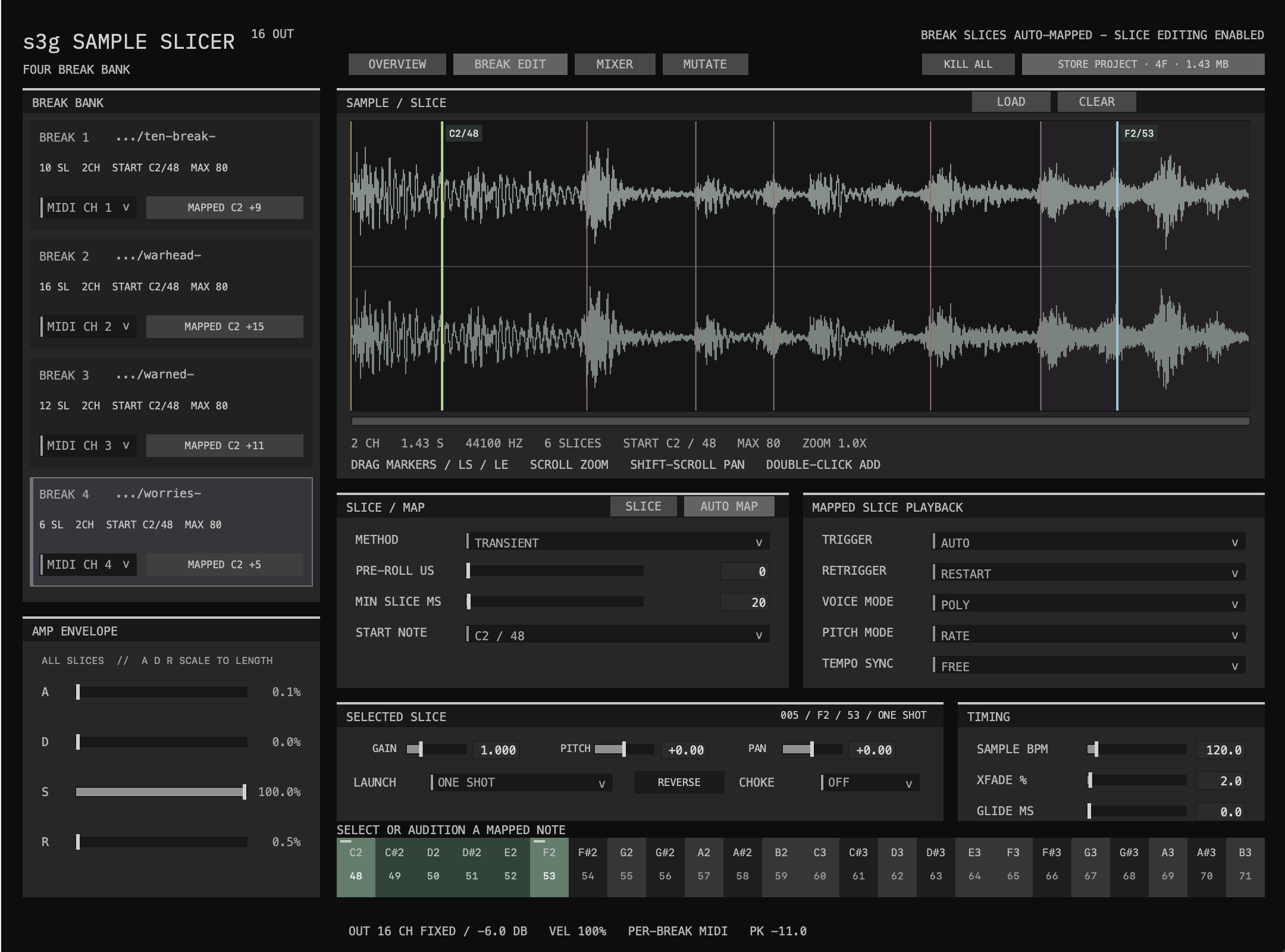Click the SAMPLE BPM slider
1285x952 pixels.
pyautogui.click(x=1137, y=749)
